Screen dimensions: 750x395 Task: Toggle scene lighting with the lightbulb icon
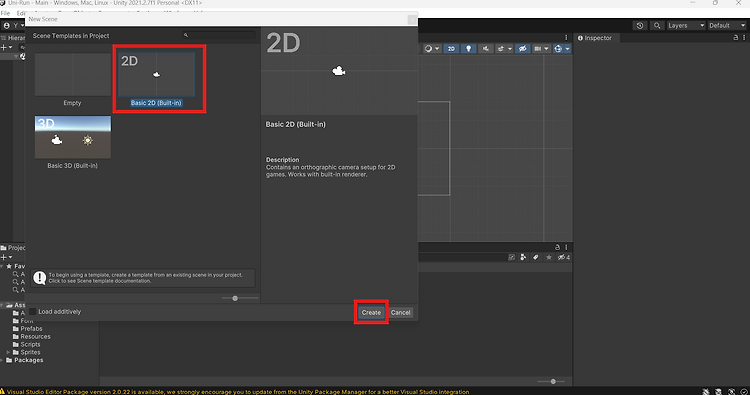[468, 49]
